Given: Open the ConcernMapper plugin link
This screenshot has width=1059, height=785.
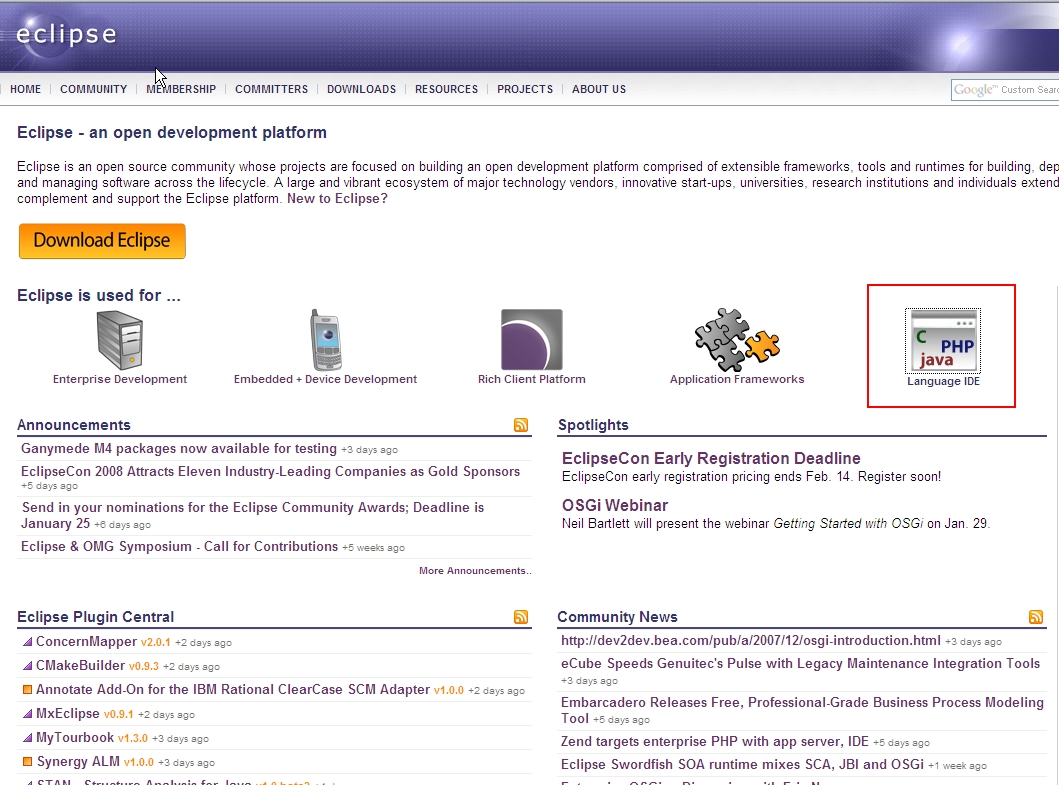Looking at the screenshot, I should 86,642.
